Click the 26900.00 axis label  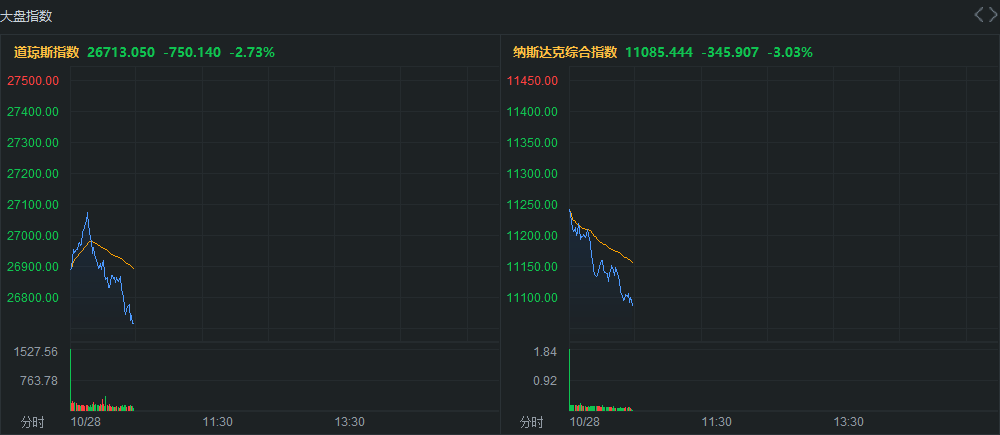point(33,267)
